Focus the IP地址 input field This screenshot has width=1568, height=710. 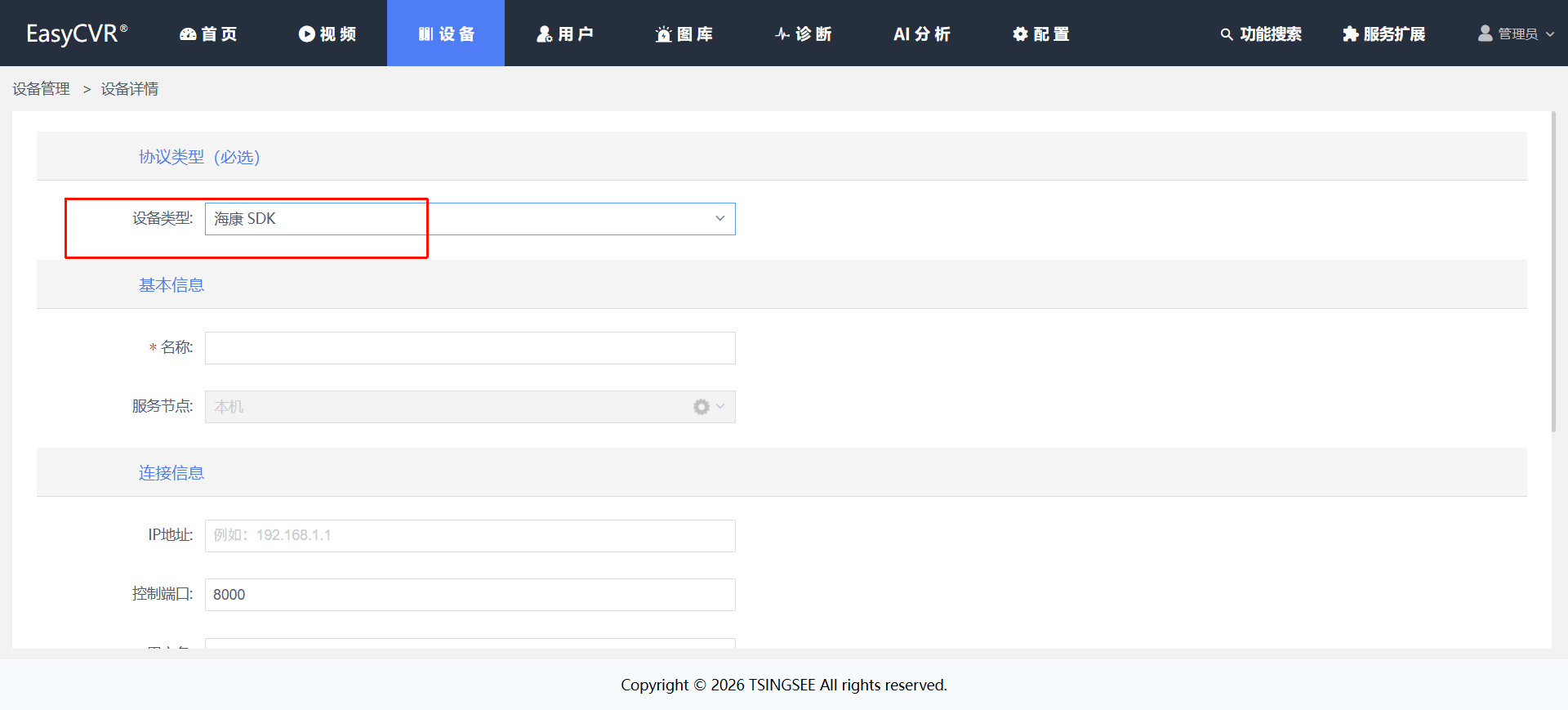coord(470,536)
